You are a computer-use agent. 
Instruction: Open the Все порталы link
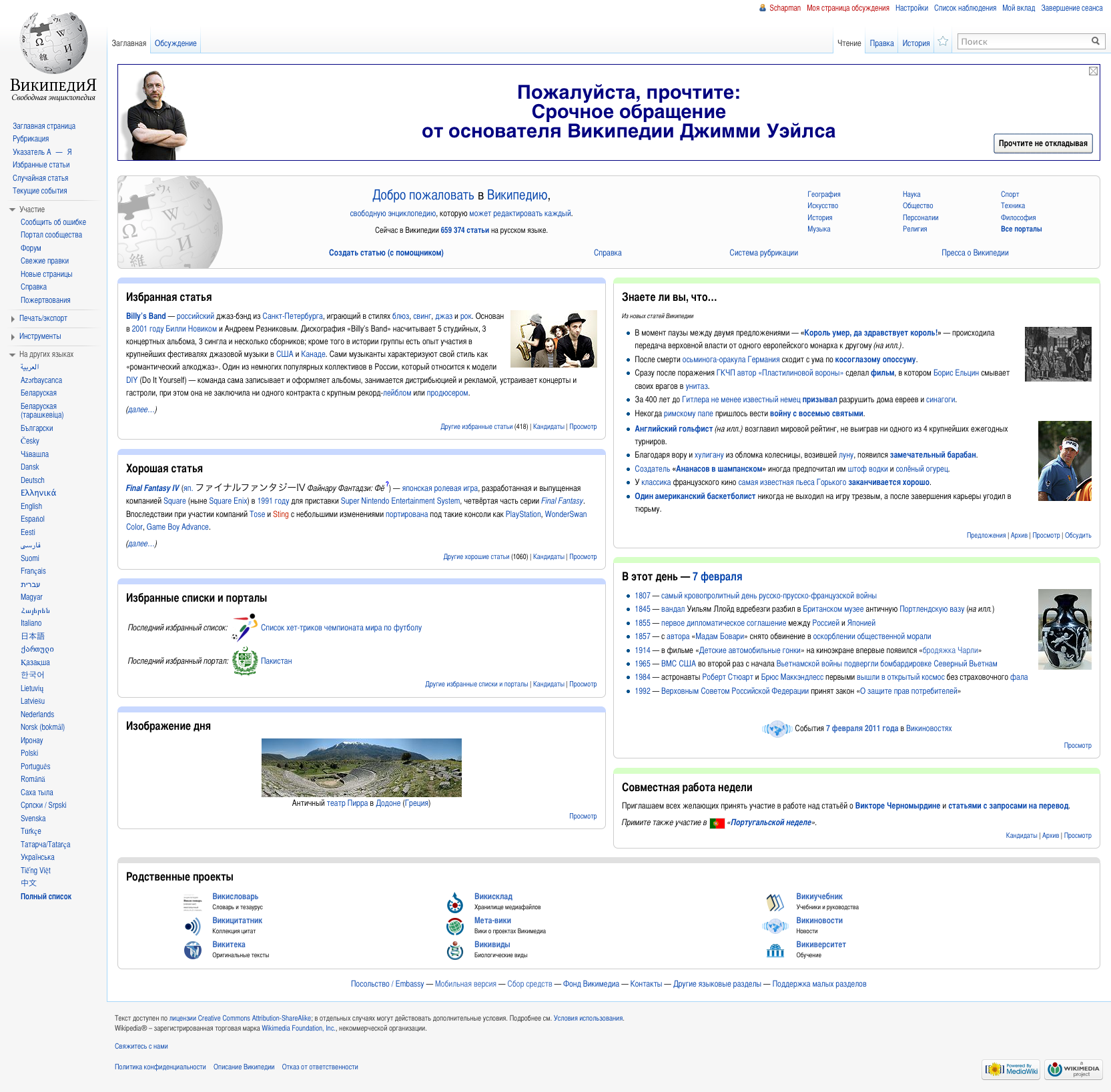[x=1021, y=229]
